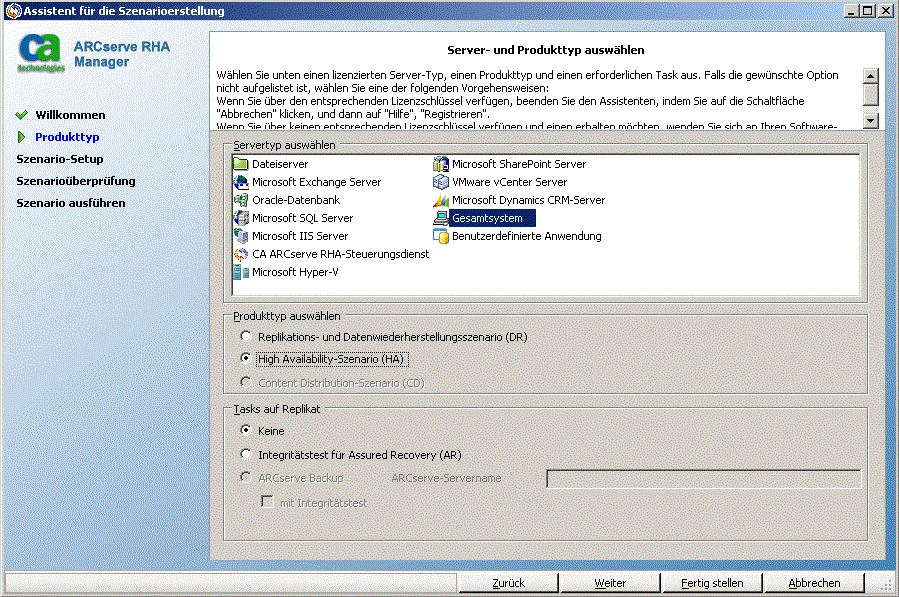Select Replikations- und Datenwiederherstellungsszenario (DR) radio
The image size is (899, 597).
246,336
